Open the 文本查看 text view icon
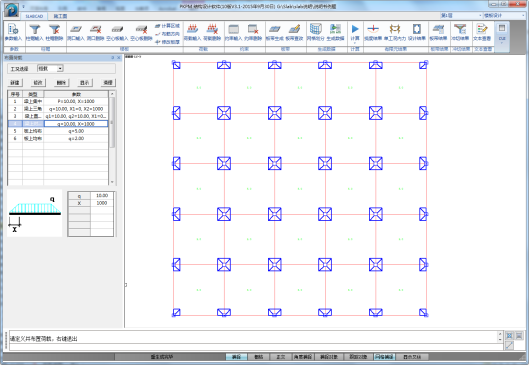Screen dimensions: 530x365 482,32
